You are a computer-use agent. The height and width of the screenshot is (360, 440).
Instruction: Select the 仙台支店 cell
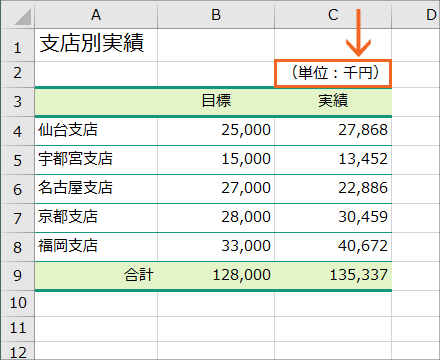pos(96,131)
